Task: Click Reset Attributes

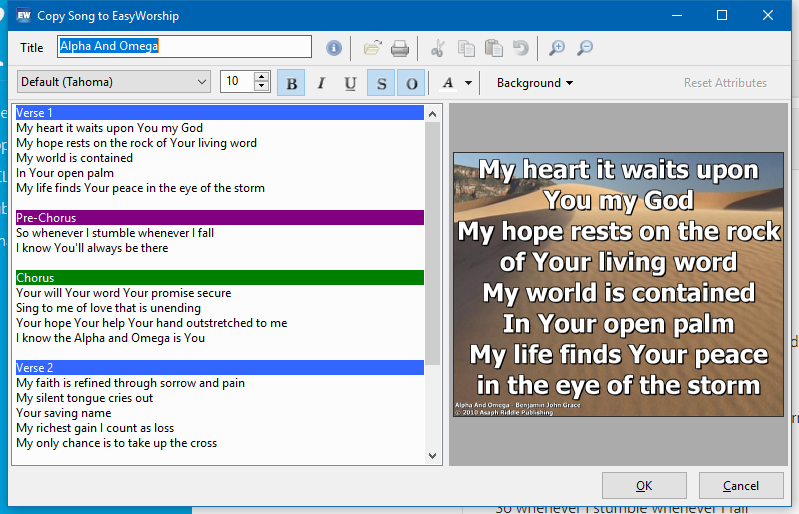Action: (725, 83)
